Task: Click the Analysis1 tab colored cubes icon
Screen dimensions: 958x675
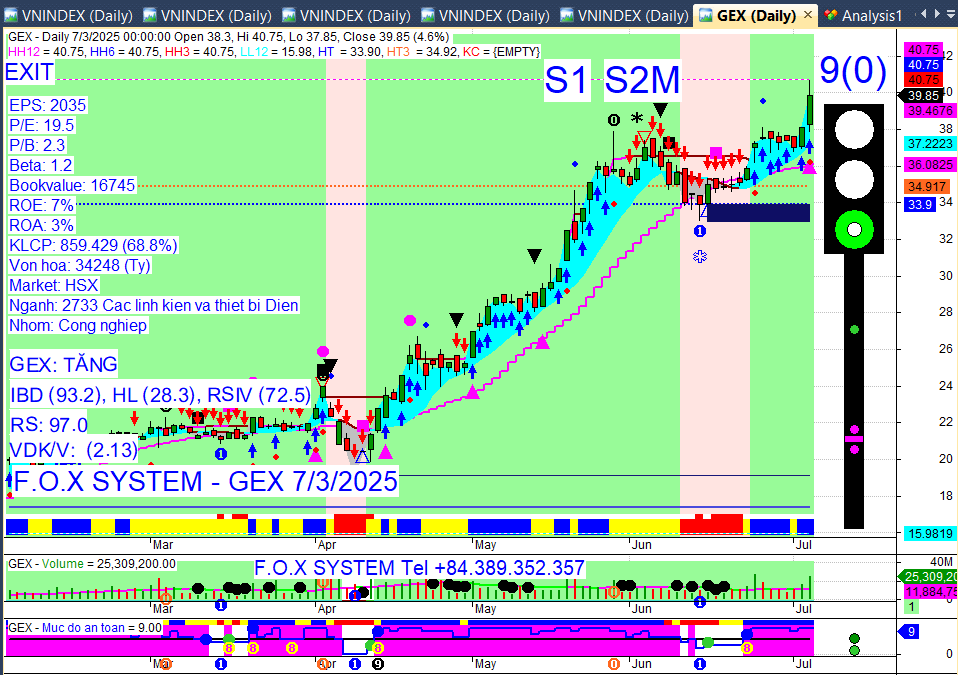Action: coord(830,15)
